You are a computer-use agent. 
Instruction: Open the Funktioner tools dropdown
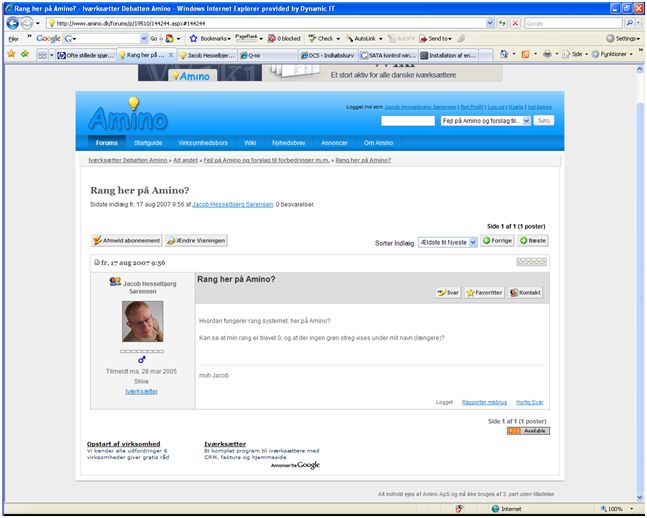click(612, 54)
